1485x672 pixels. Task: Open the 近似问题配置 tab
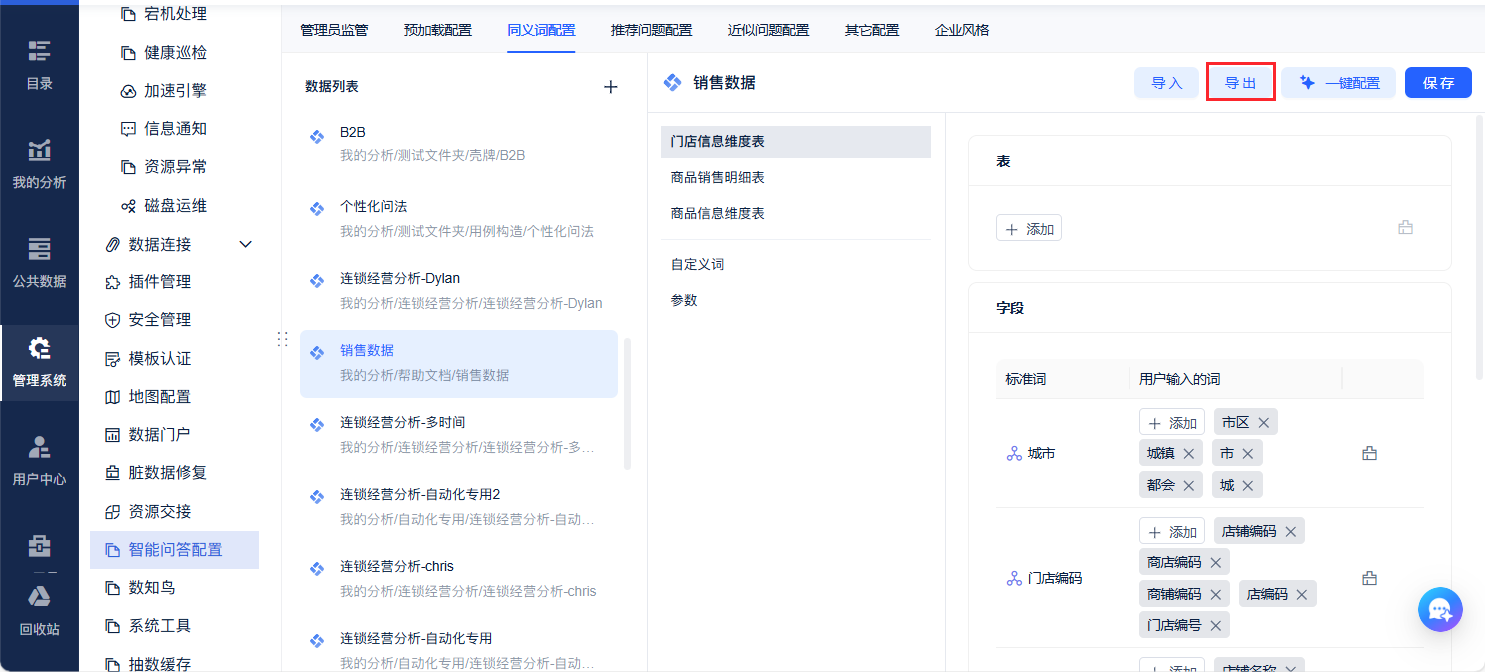click(768, 30)
